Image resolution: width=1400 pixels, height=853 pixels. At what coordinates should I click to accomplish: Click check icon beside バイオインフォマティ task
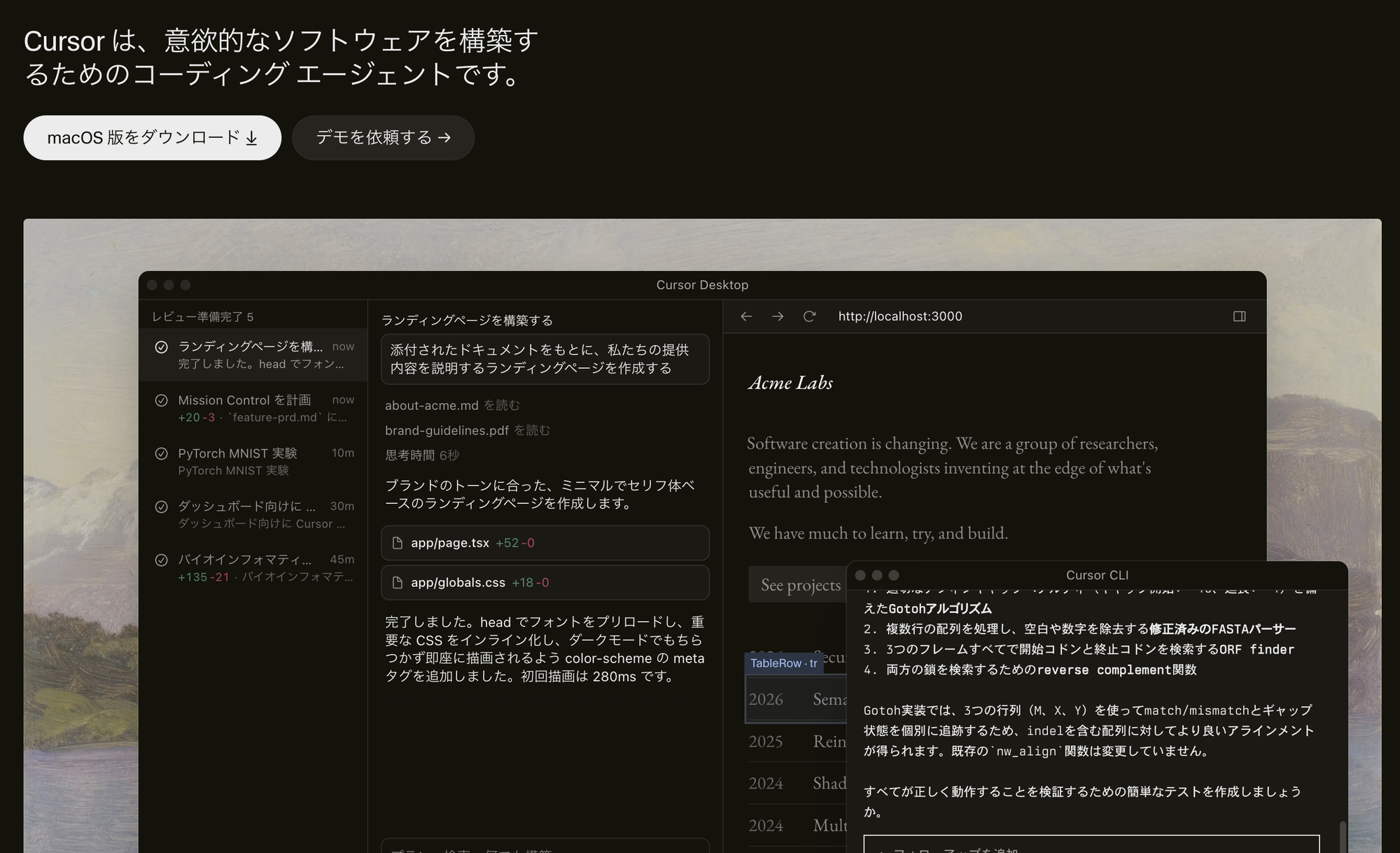point(161,560)
